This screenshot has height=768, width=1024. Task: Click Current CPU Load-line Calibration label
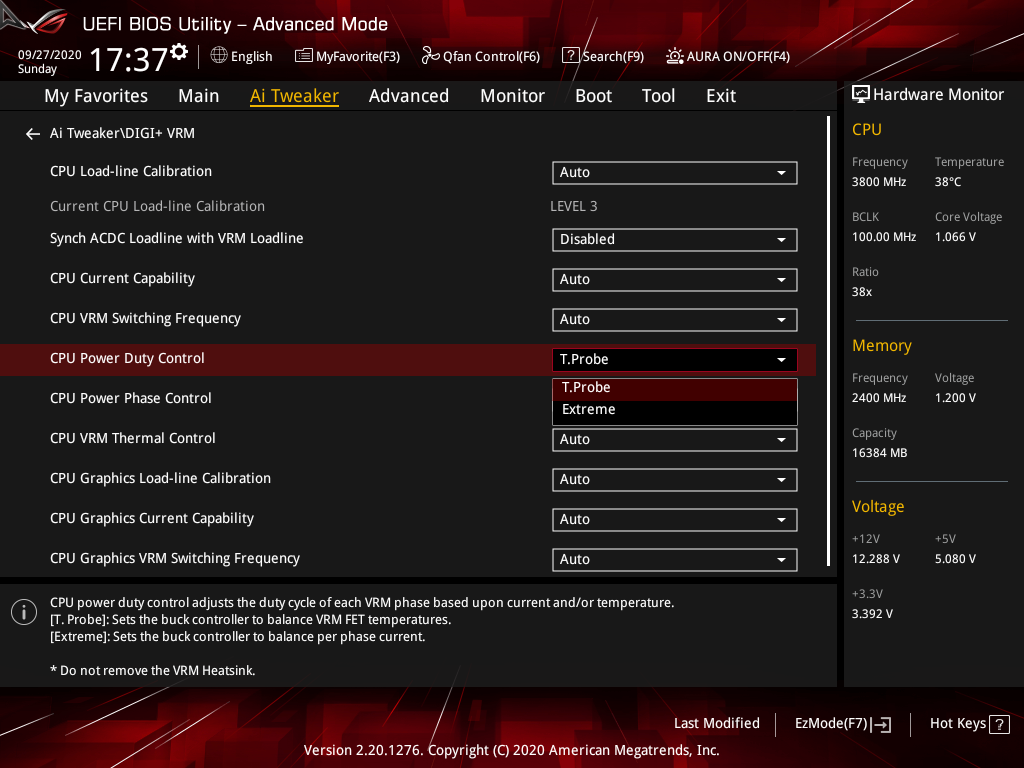pos(157,206)
